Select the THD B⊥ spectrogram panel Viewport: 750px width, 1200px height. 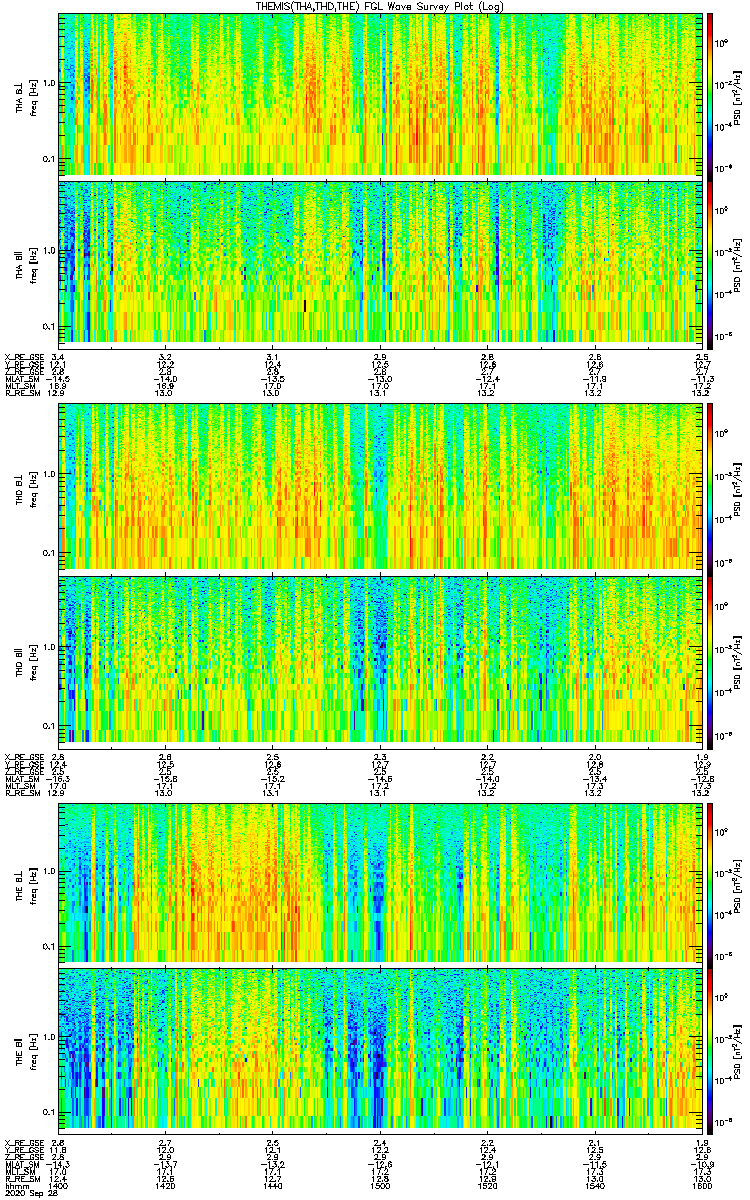380,485
